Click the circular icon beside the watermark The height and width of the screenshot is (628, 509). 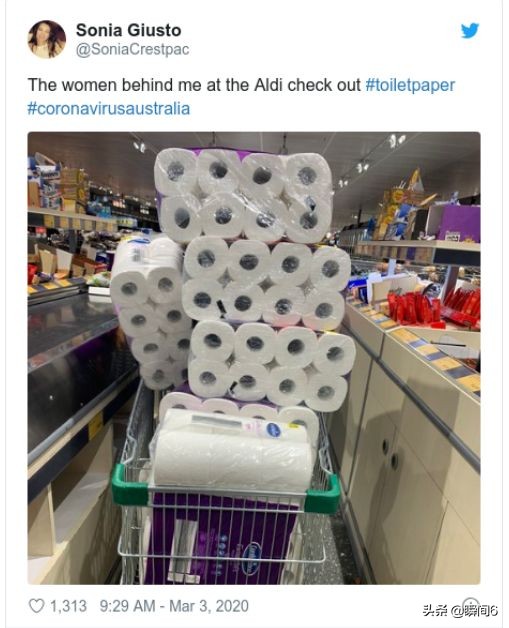[x=471, y=604]
